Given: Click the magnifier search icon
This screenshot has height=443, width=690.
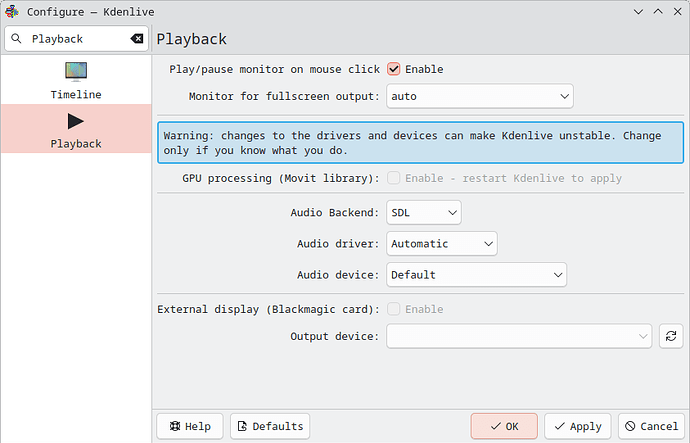Looking at the screenshot, I should [16, 39].
